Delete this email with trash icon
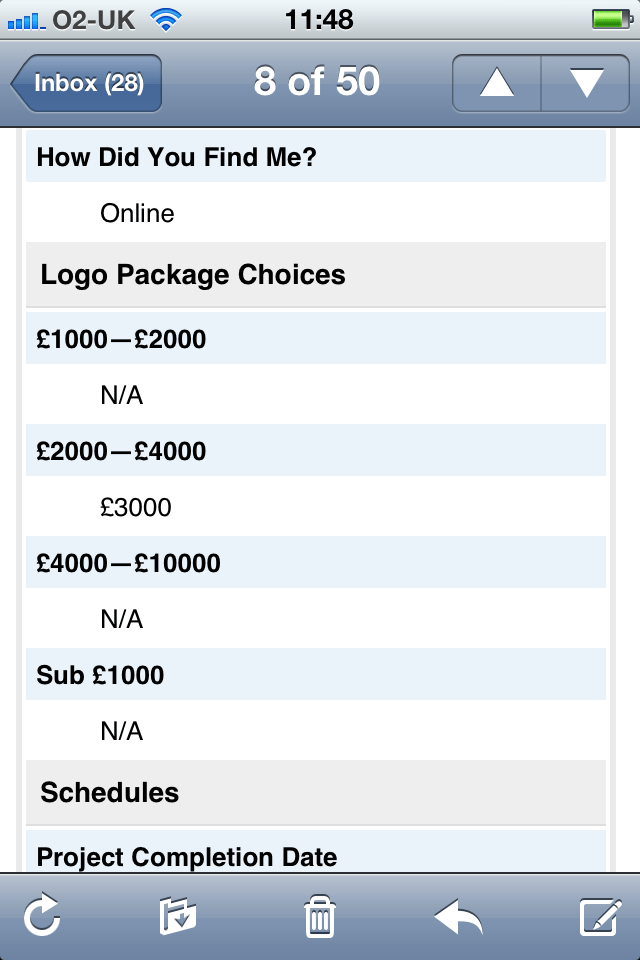This screenshot has width=640, height=960. (320, 916)
